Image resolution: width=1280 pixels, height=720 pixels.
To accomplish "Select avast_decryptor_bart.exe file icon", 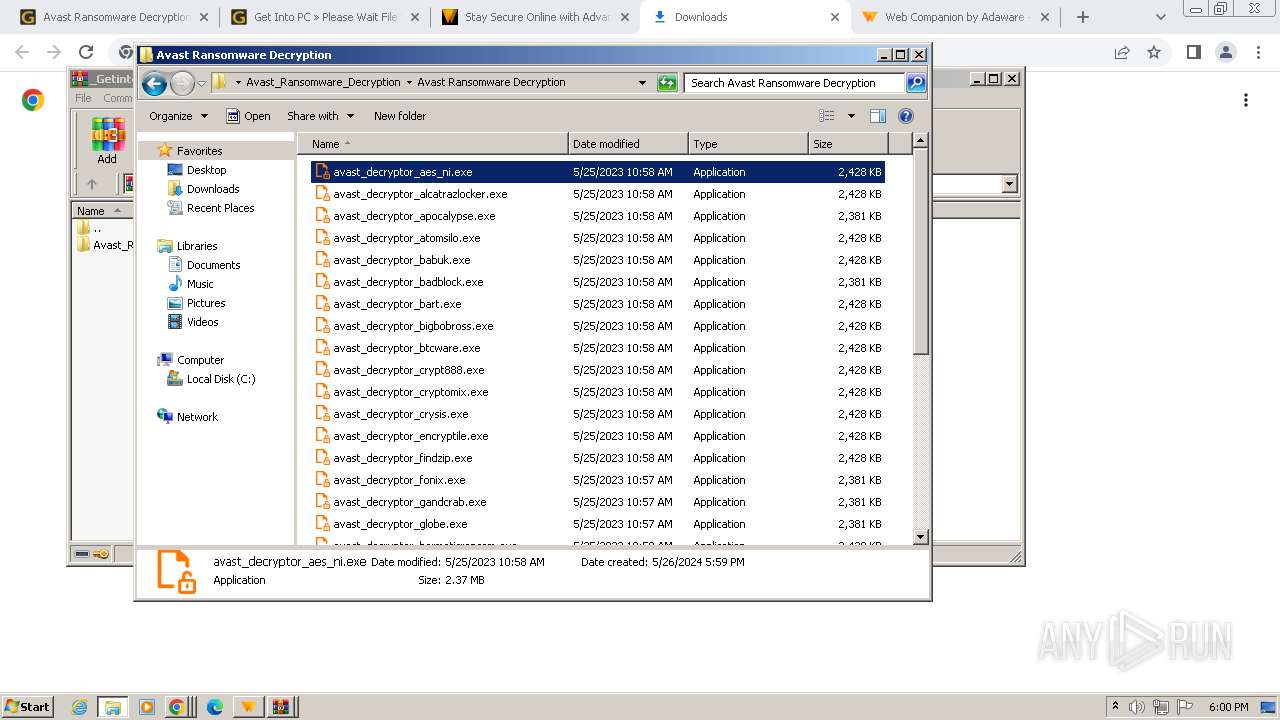I will (x=322, y=304).
